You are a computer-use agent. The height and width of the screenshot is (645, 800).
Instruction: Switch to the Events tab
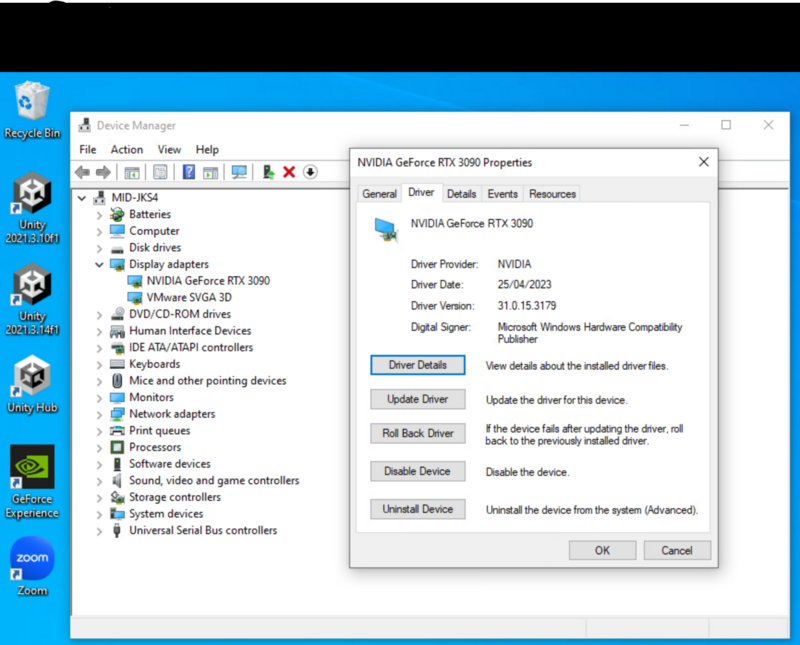502,193
